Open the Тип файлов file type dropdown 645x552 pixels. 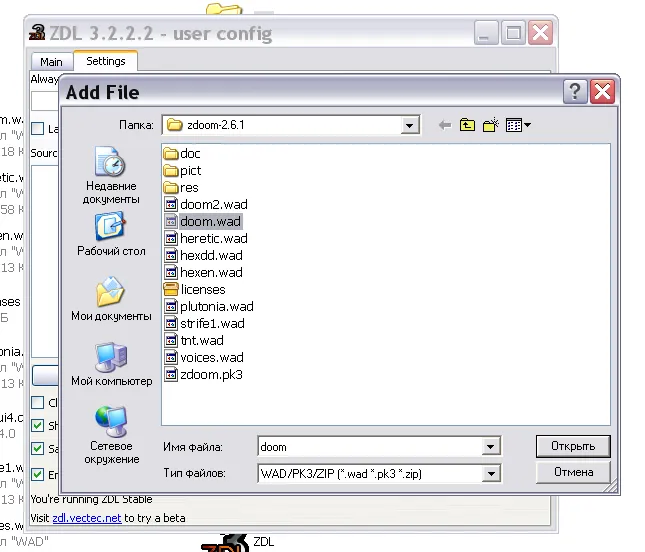tap(490, 472)
